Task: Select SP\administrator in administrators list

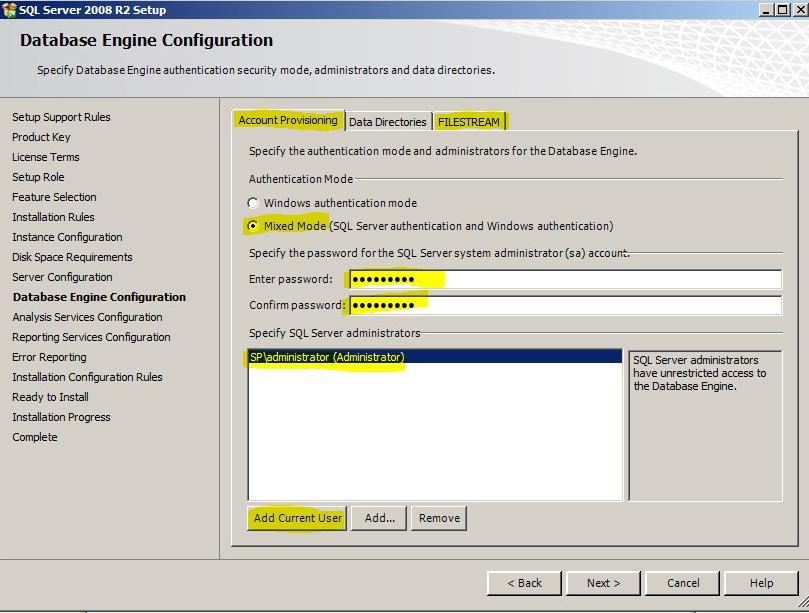Action: coord(435,357)
